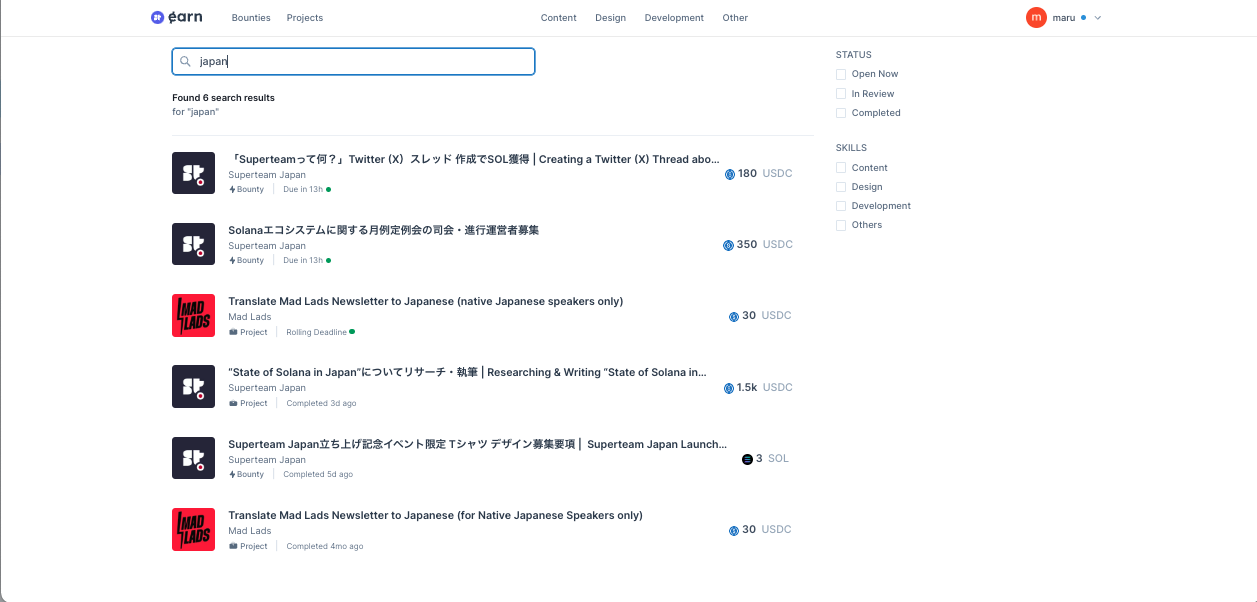The height and width of the screenshot is (602, 1257).
Task: Open the Superteamって何 Twitter thread bounty title
Action: [x=474, y=159]
